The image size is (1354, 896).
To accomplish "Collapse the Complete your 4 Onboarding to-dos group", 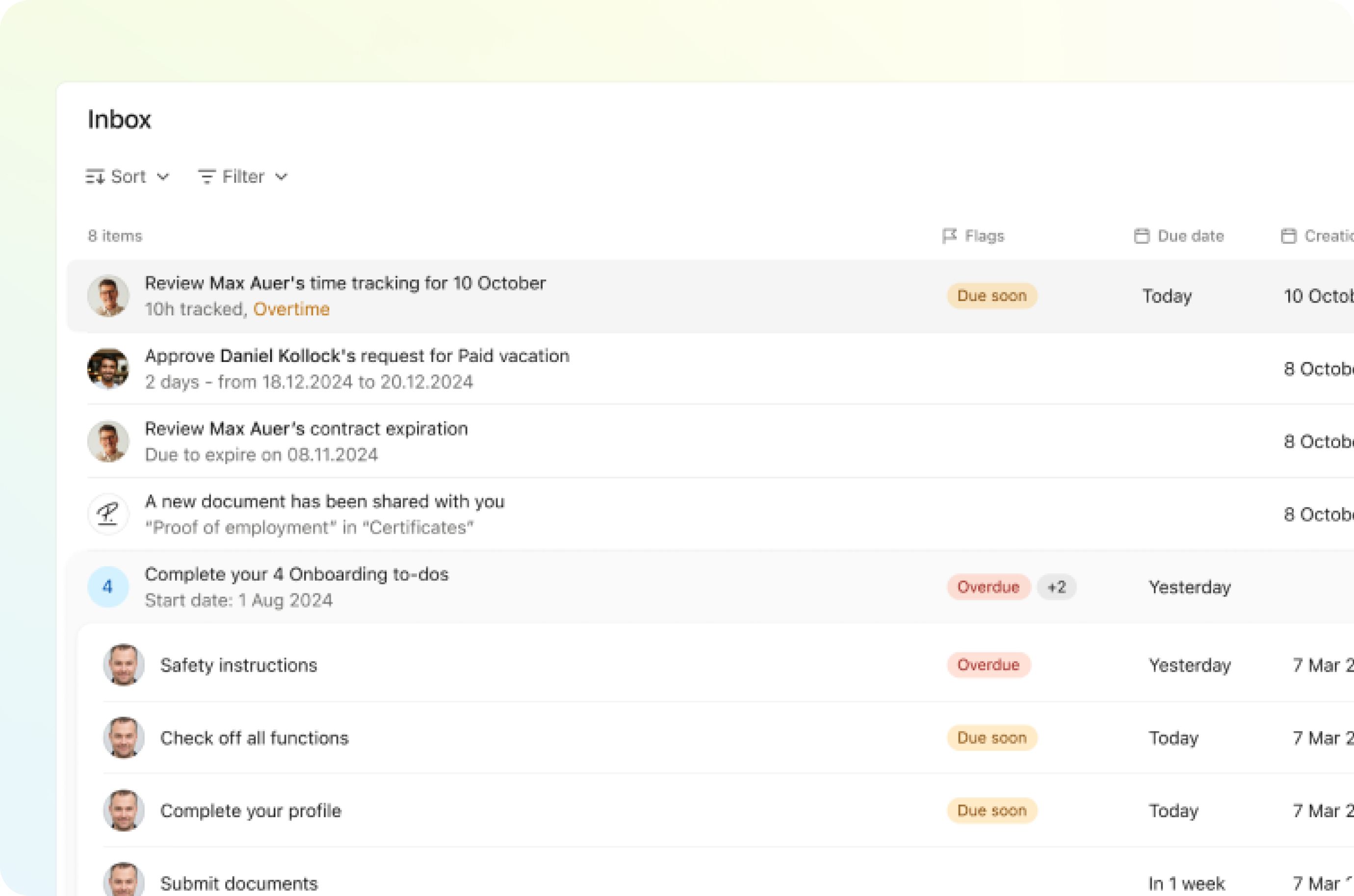I will click(296, 574).
